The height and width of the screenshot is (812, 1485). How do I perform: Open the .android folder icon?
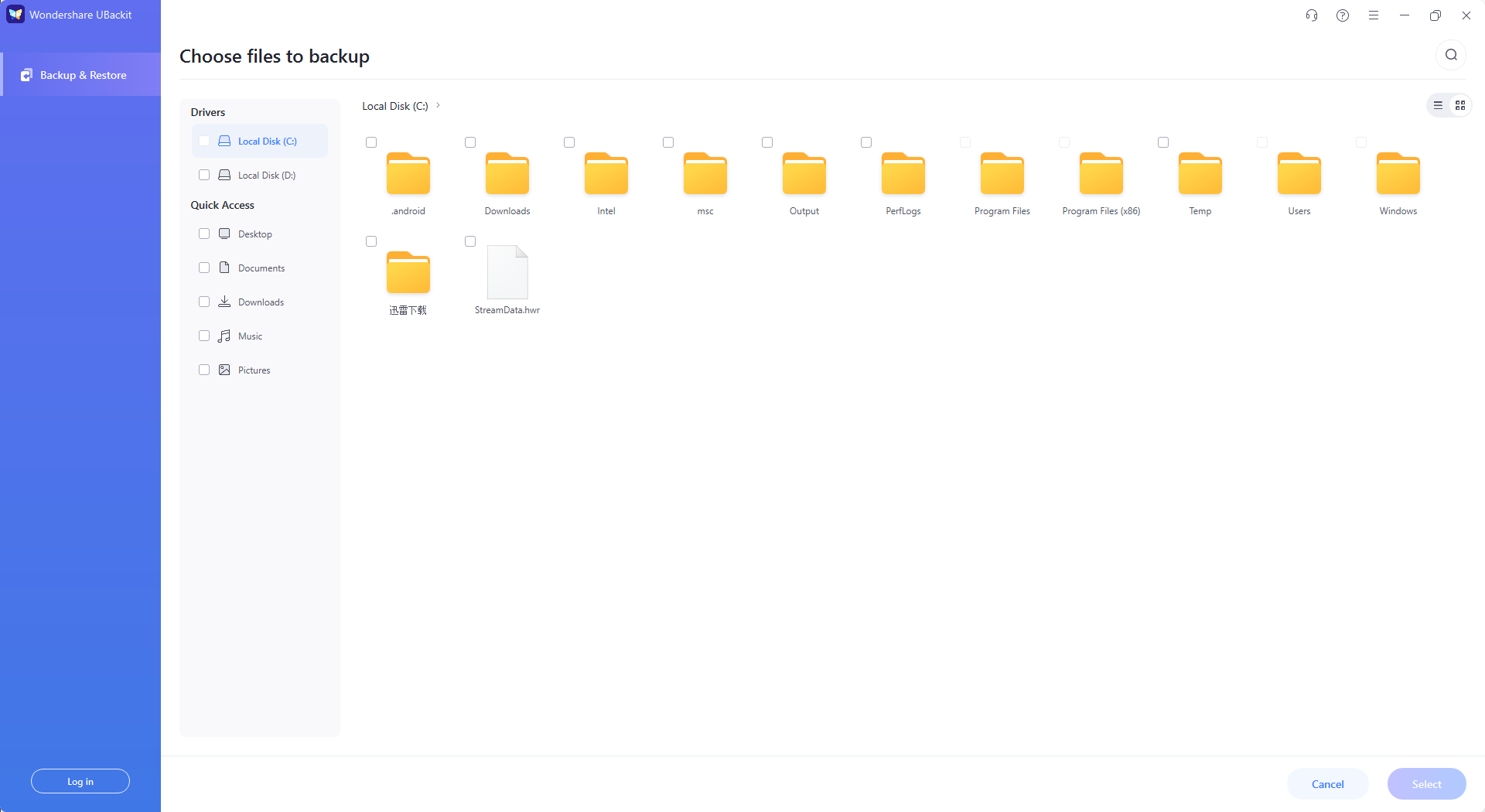(x=408, y=173)
